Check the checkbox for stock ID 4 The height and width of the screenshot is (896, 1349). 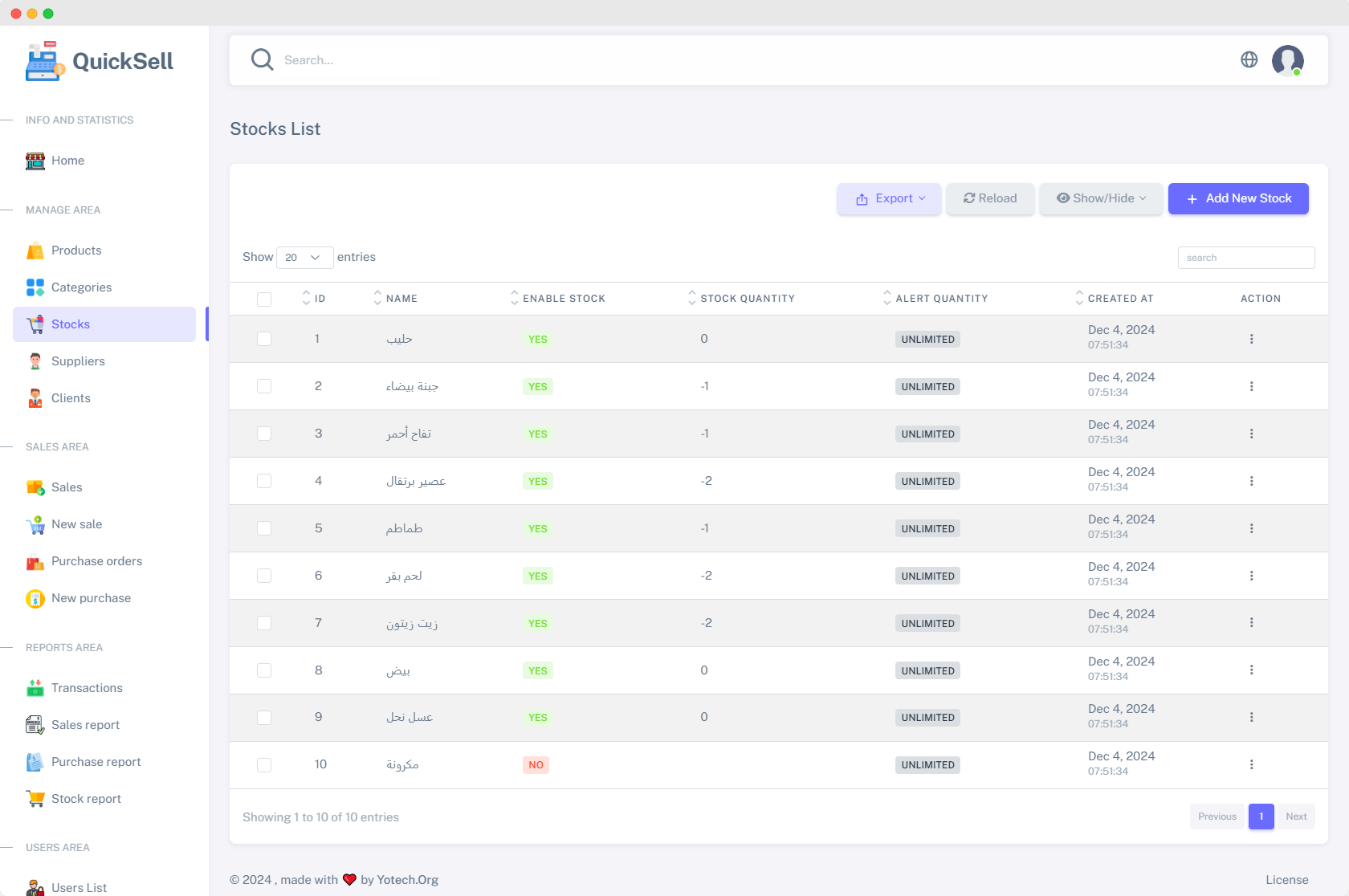coord(264,481)
